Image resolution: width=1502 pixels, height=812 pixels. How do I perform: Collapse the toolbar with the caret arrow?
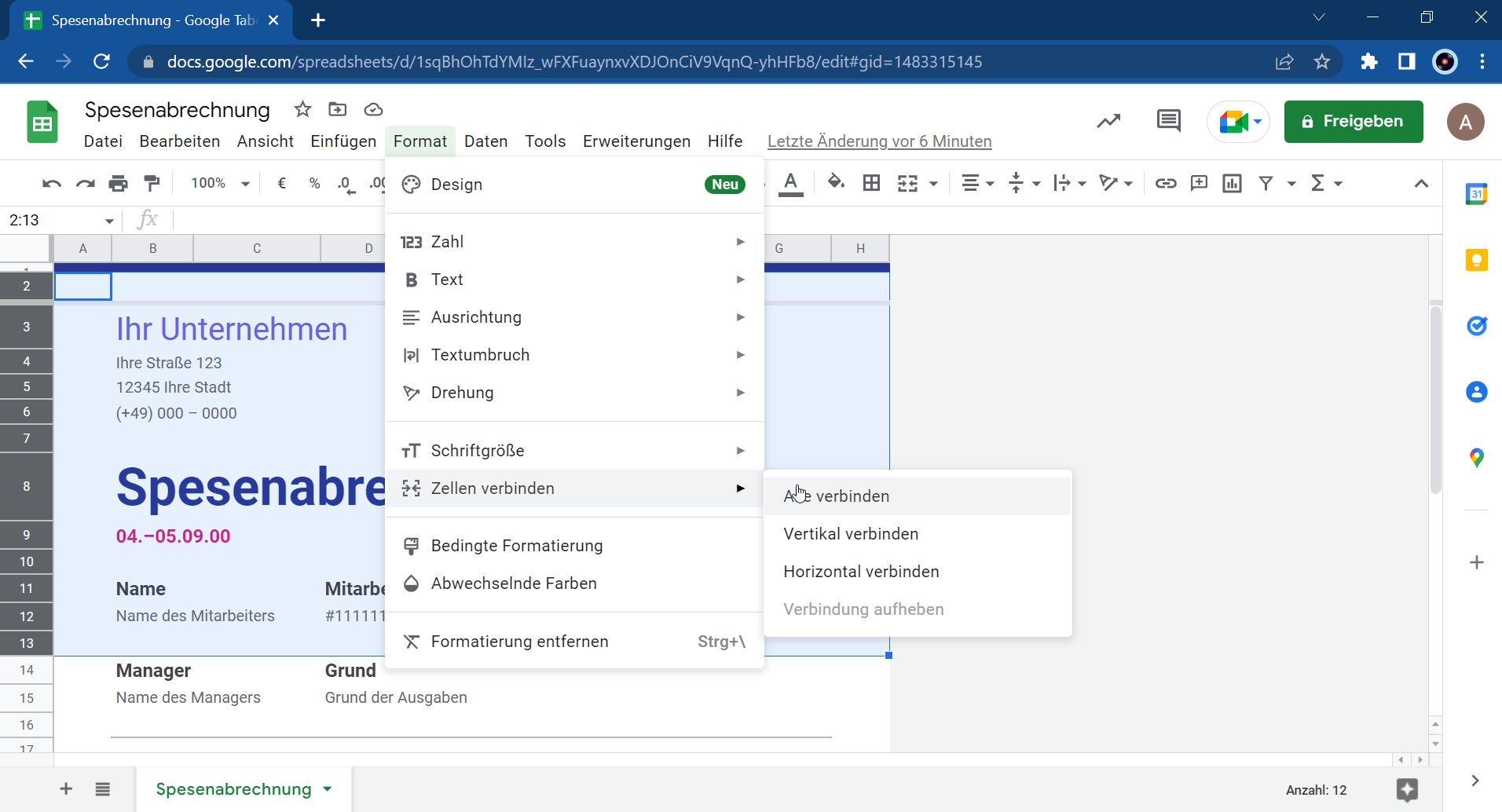pyautogui.click(x=1421, y=184)
